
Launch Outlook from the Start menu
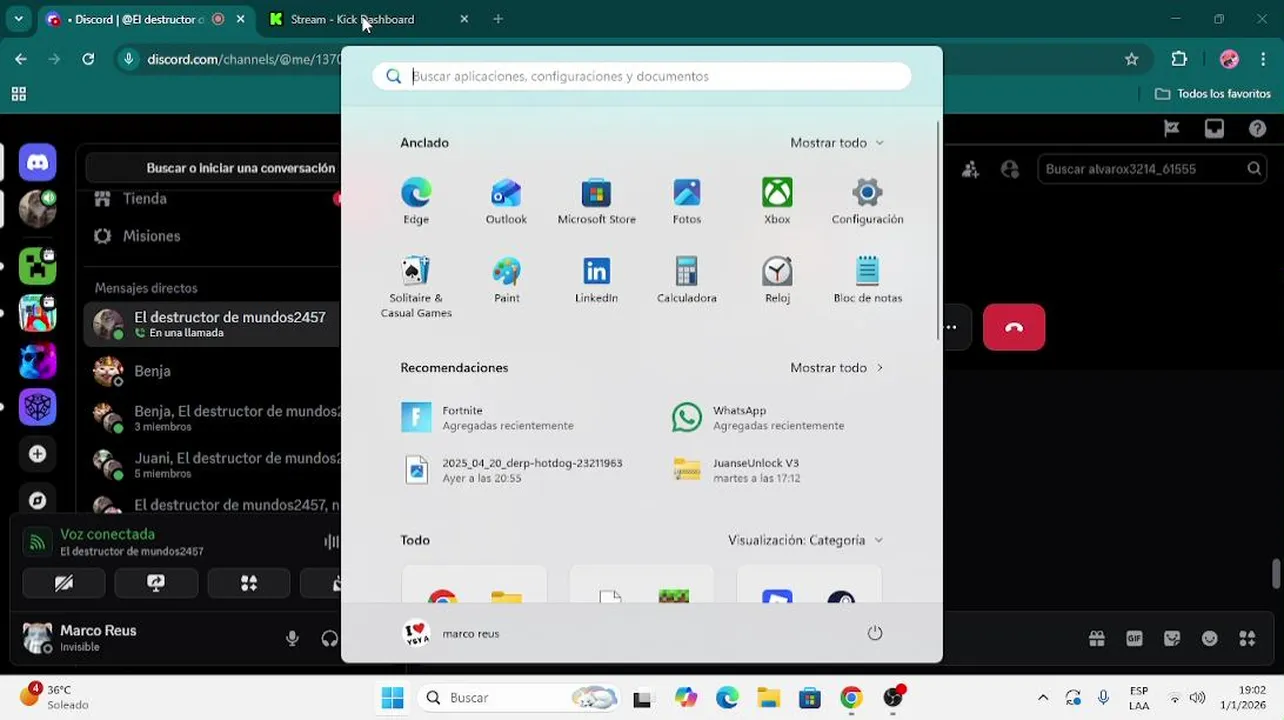click(506, 200)
